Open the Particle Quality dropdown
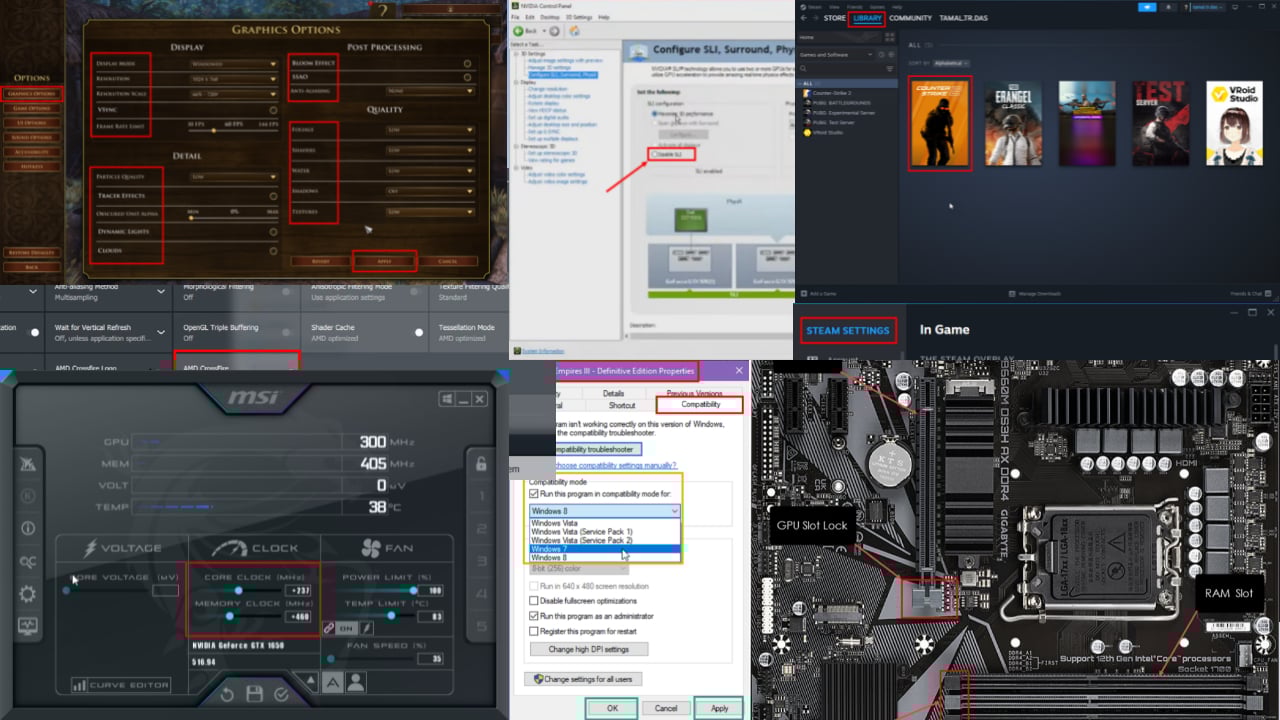Screen dimensions: 1280x720 pos(233,177)
